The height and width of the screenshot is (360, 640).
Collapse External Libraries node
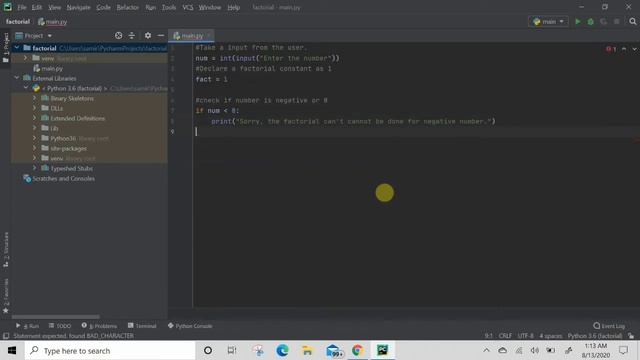tap(17, 78)
